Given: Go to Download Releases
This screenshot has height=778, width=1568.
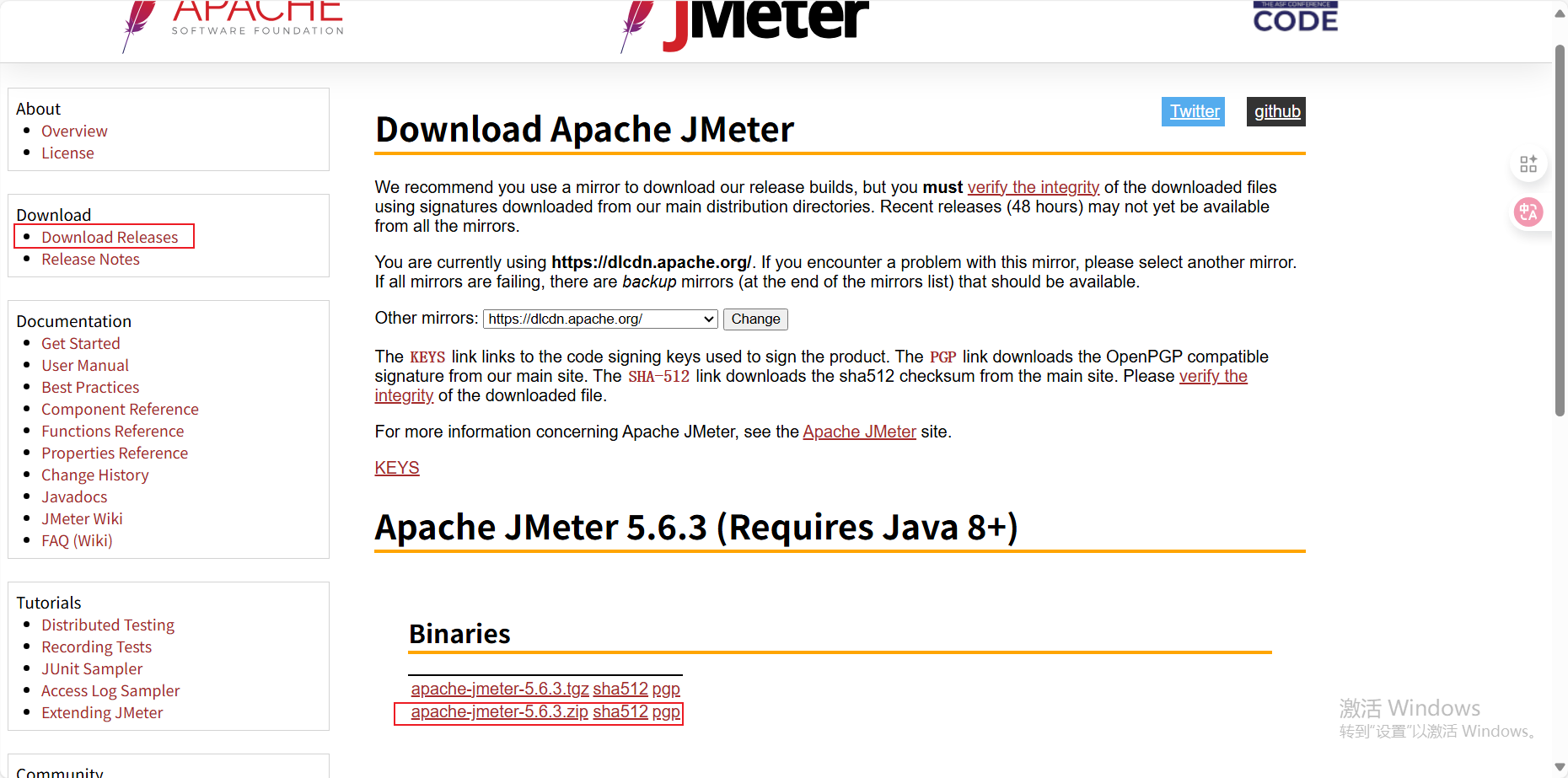Looking at the screenshot, I should pos(110,237).
